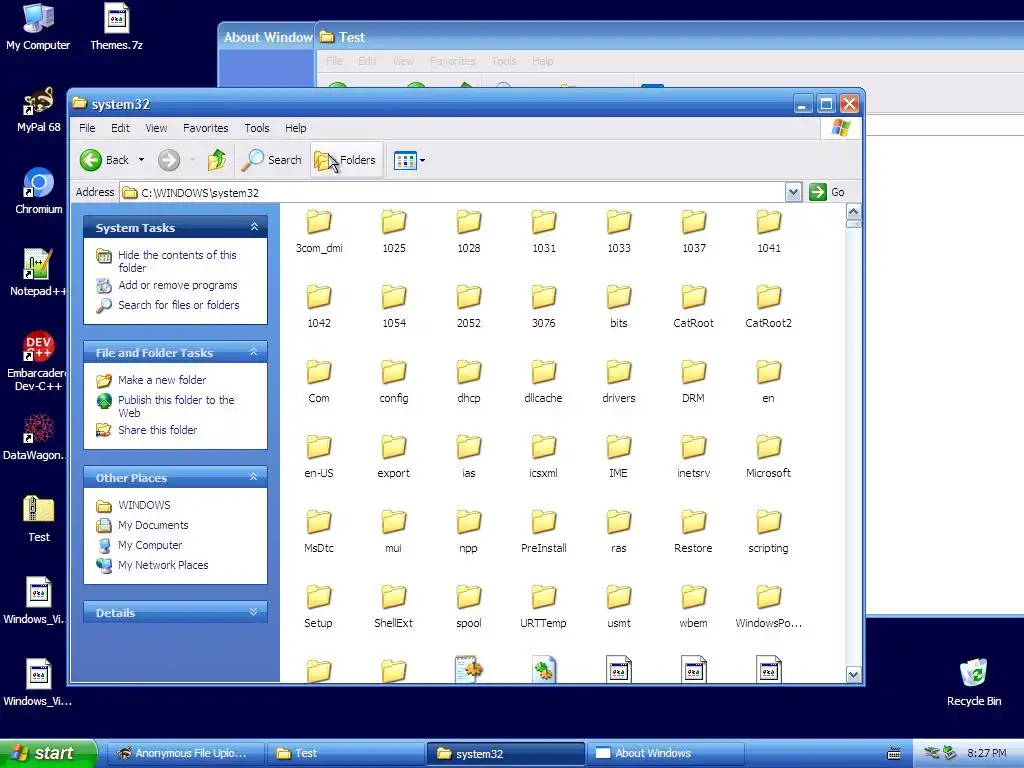The image size is (1024, 768).
Task: Go to My Computer in Other Places
Action: [x=150, y=545]
